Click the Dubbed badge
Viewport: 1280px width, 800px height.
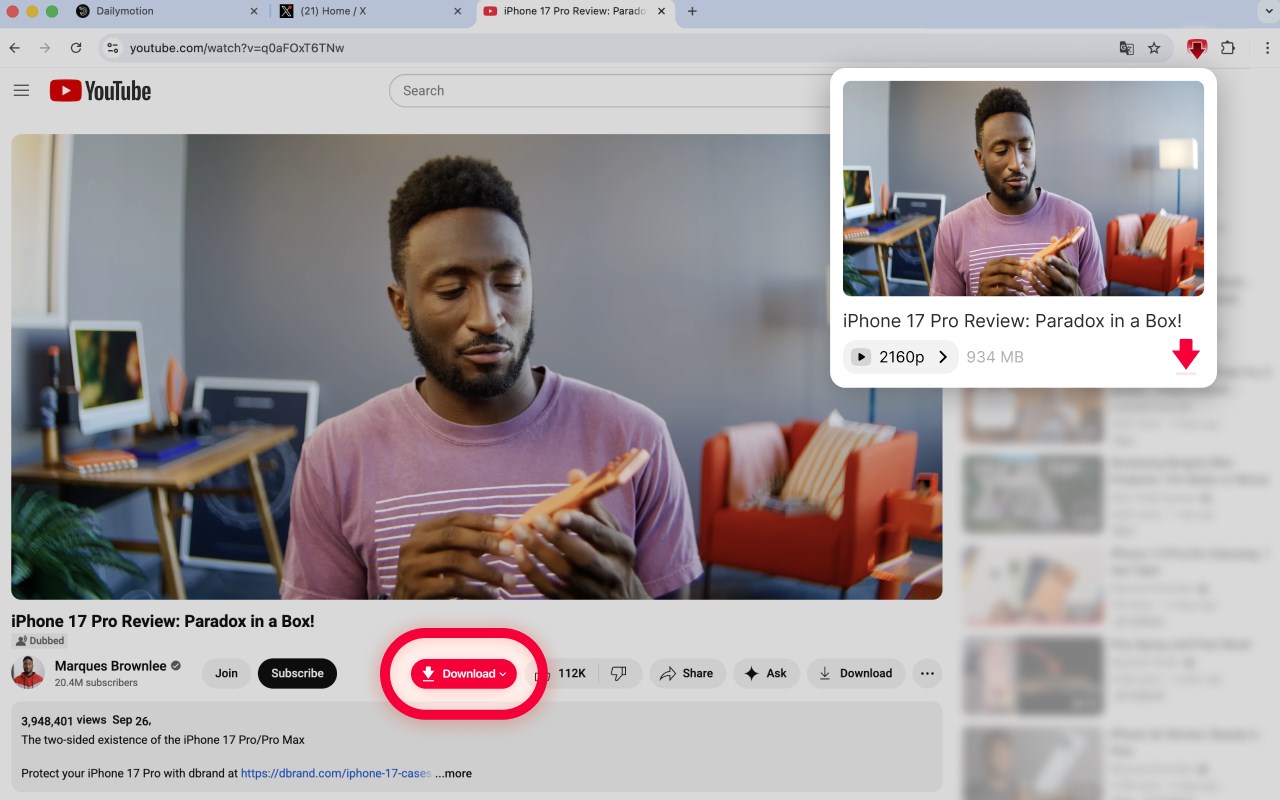pyautogui.click(x=40, y=641)
